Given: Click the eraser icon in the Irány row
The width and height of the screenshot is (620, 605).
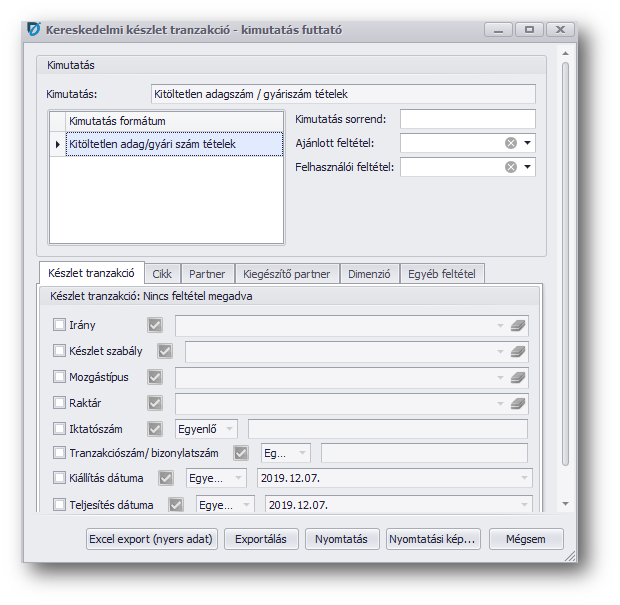Looking at the screenshot, I should click(x=517, y=325).
